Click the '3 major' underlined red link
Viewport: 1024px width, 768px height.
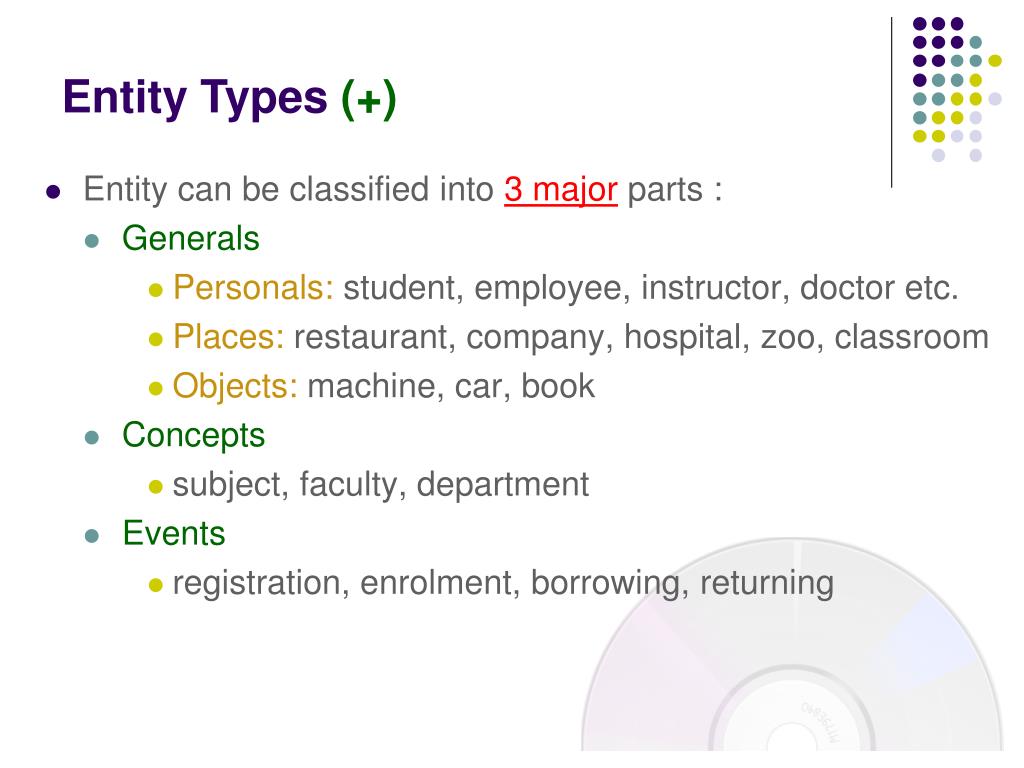click(560, 190)
